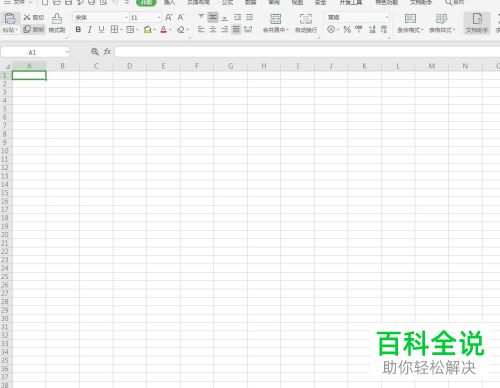500x388 pixels.
Task: Click the clear formatting eraser icon
Action: click(x=181, y=30)
